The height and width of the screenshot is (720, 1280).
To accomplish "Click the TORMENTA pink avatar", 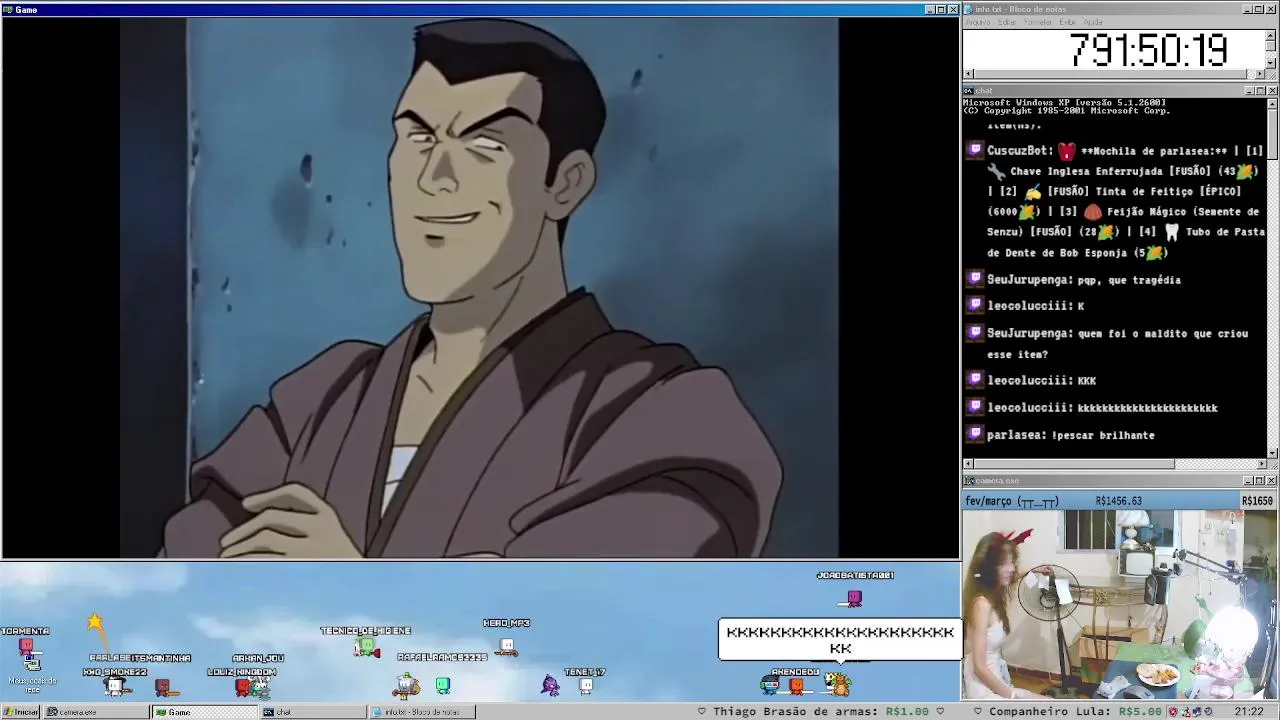I will pyautogui.click(x=26, y=645).
